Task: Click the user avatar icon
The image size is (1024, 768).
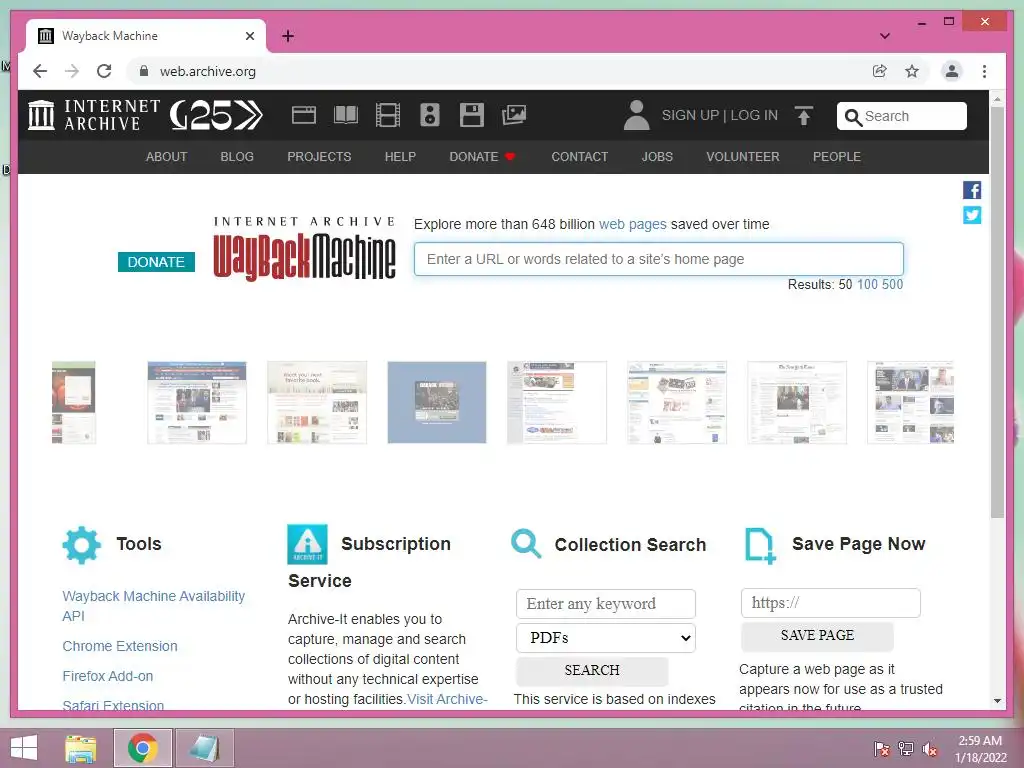Action: (636, 115)
